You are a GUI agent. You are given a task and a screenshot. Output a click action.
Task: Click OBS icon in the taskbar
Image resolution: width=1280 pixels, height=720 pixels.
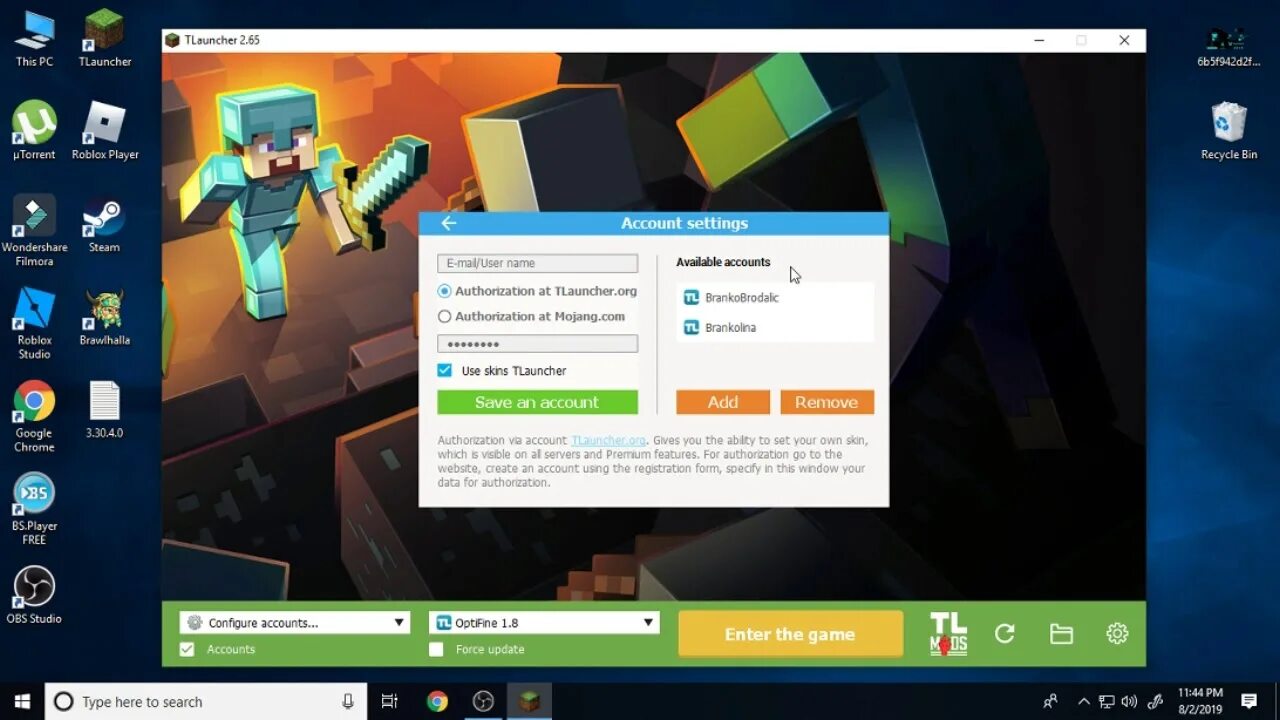(483, 701)
